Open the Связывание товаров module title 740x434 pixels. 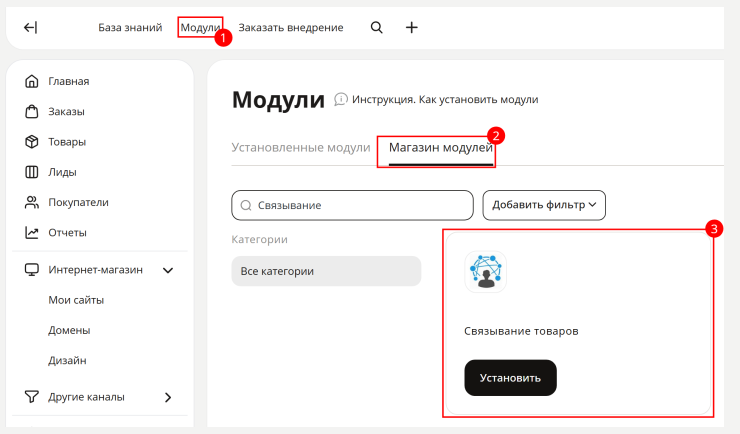click(521, 331)
